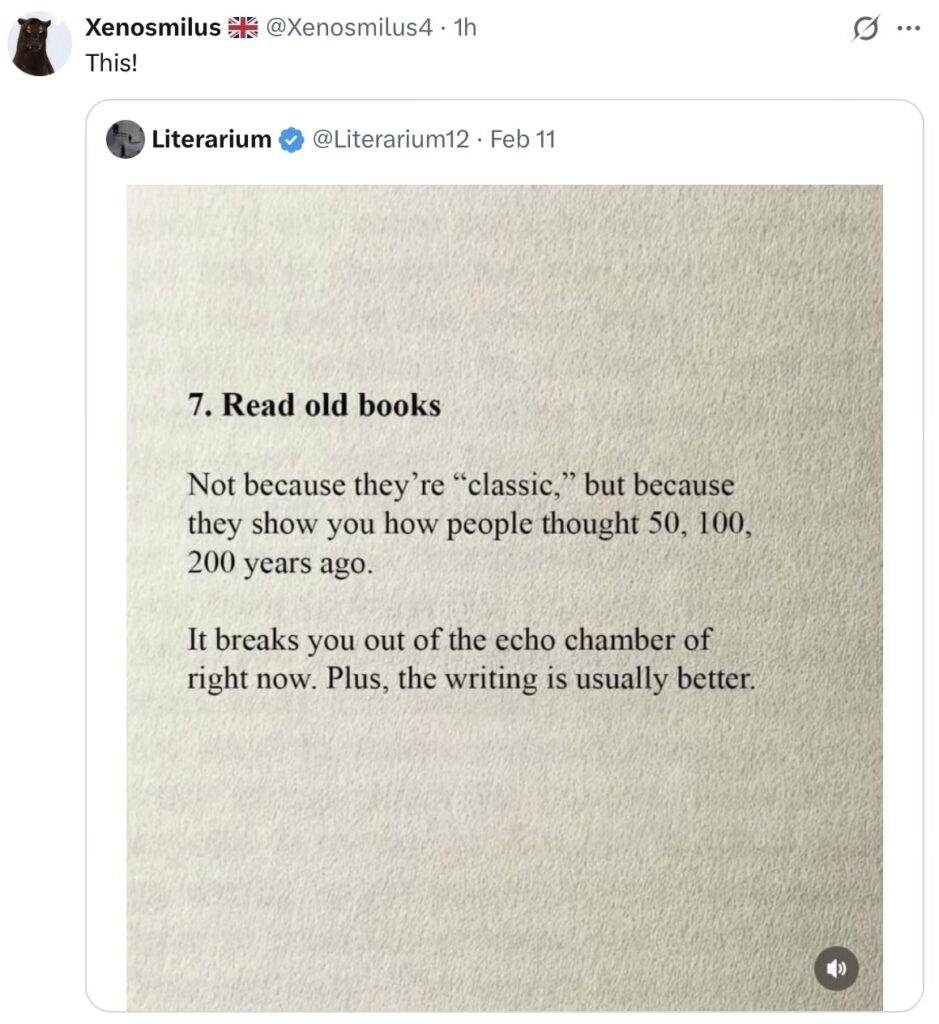Image resolution: width=939 pixels, height=1024 pixels.
Task: Click the "Not because they're classic" line
Action: [x=460, y=486]
